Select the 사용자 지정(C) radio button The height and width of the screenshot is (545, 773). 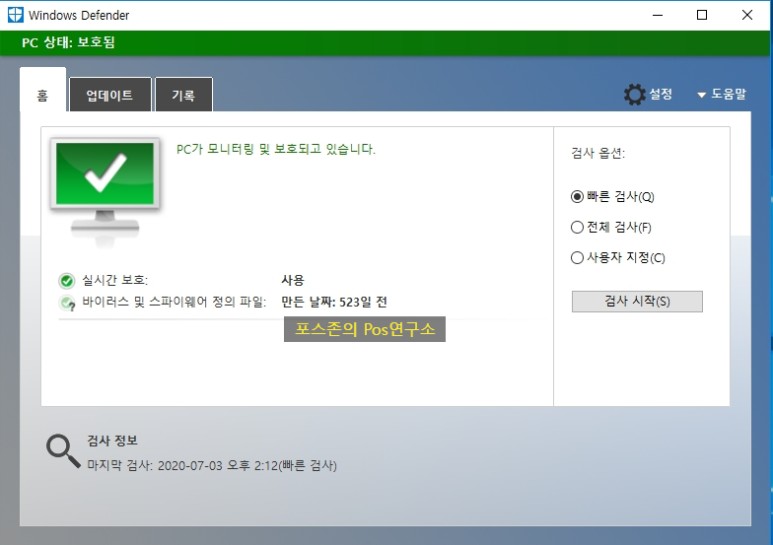577,258
